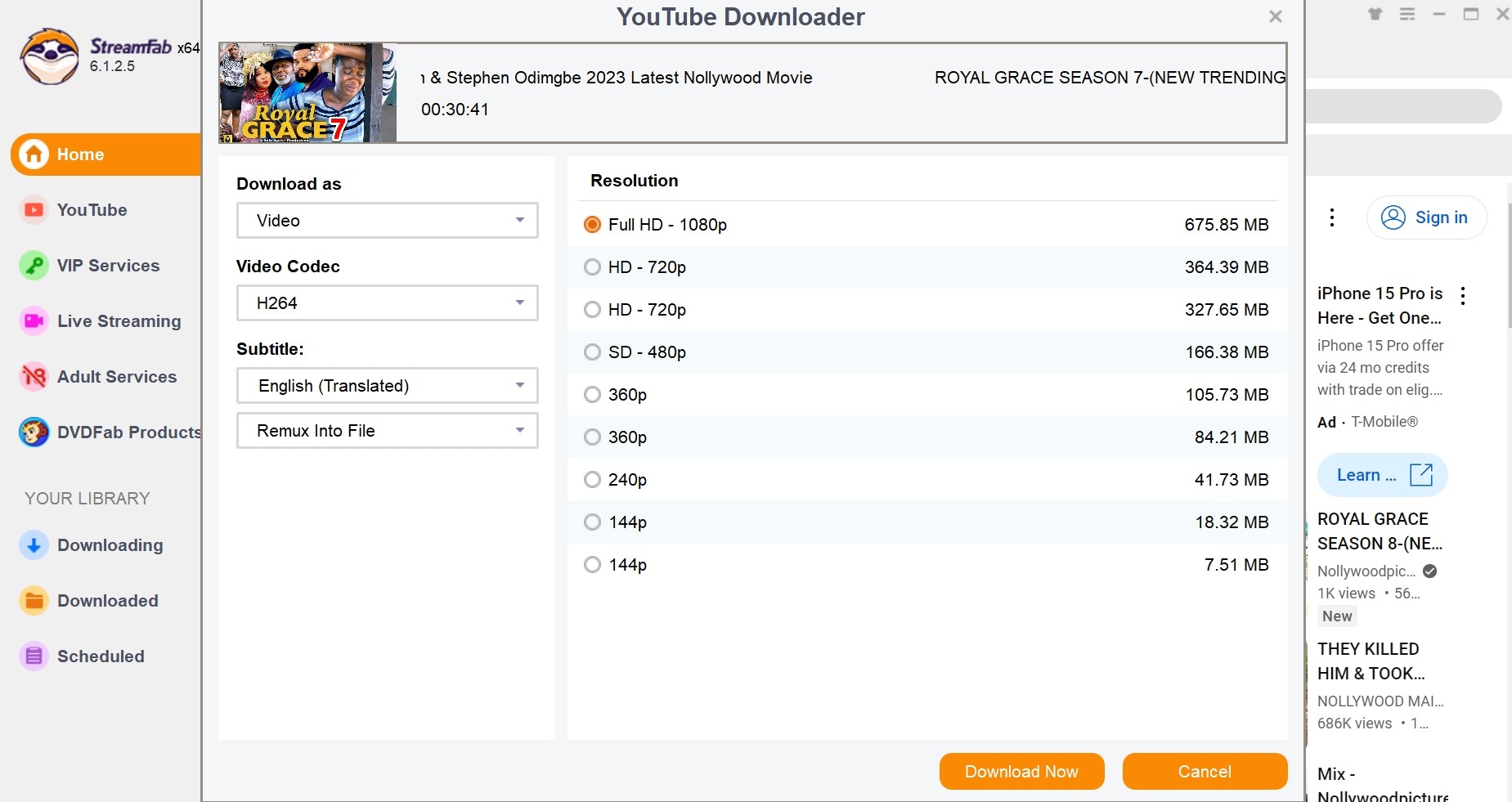Click the VIP Services key icon
The image size is (1512, 802).
click(x=34, y=266)
